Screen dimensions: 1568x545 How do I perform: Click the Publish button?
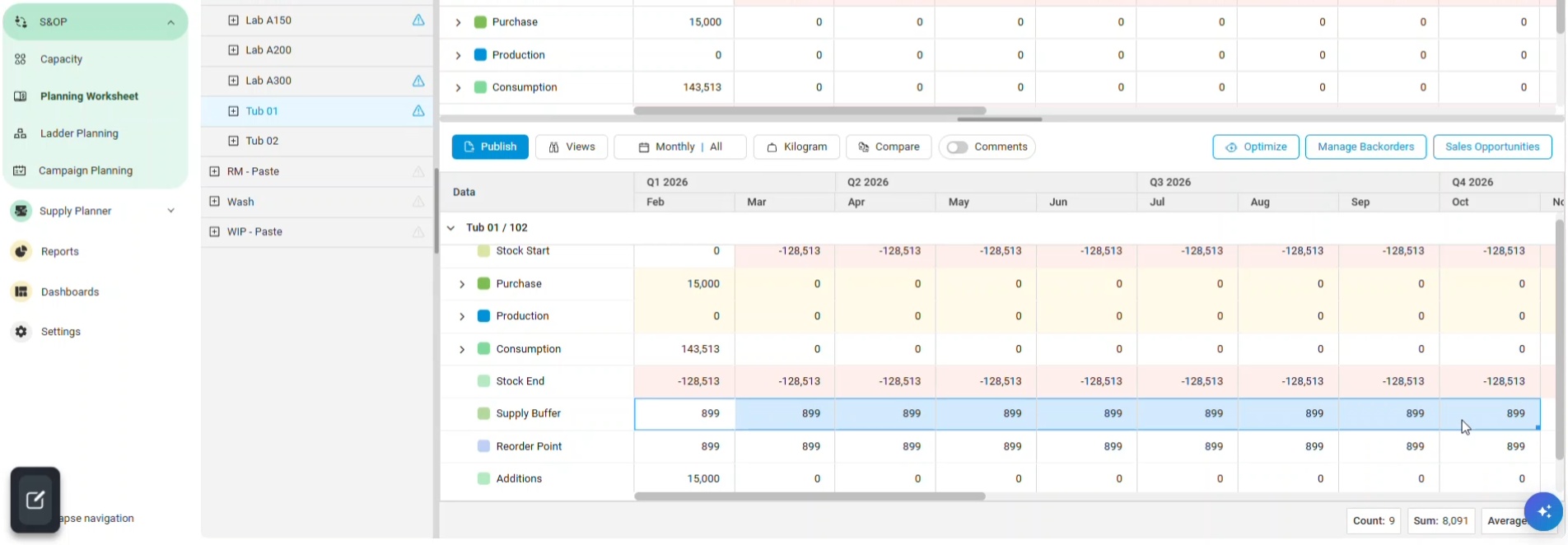pyautogui.click(x=490, y=147)
